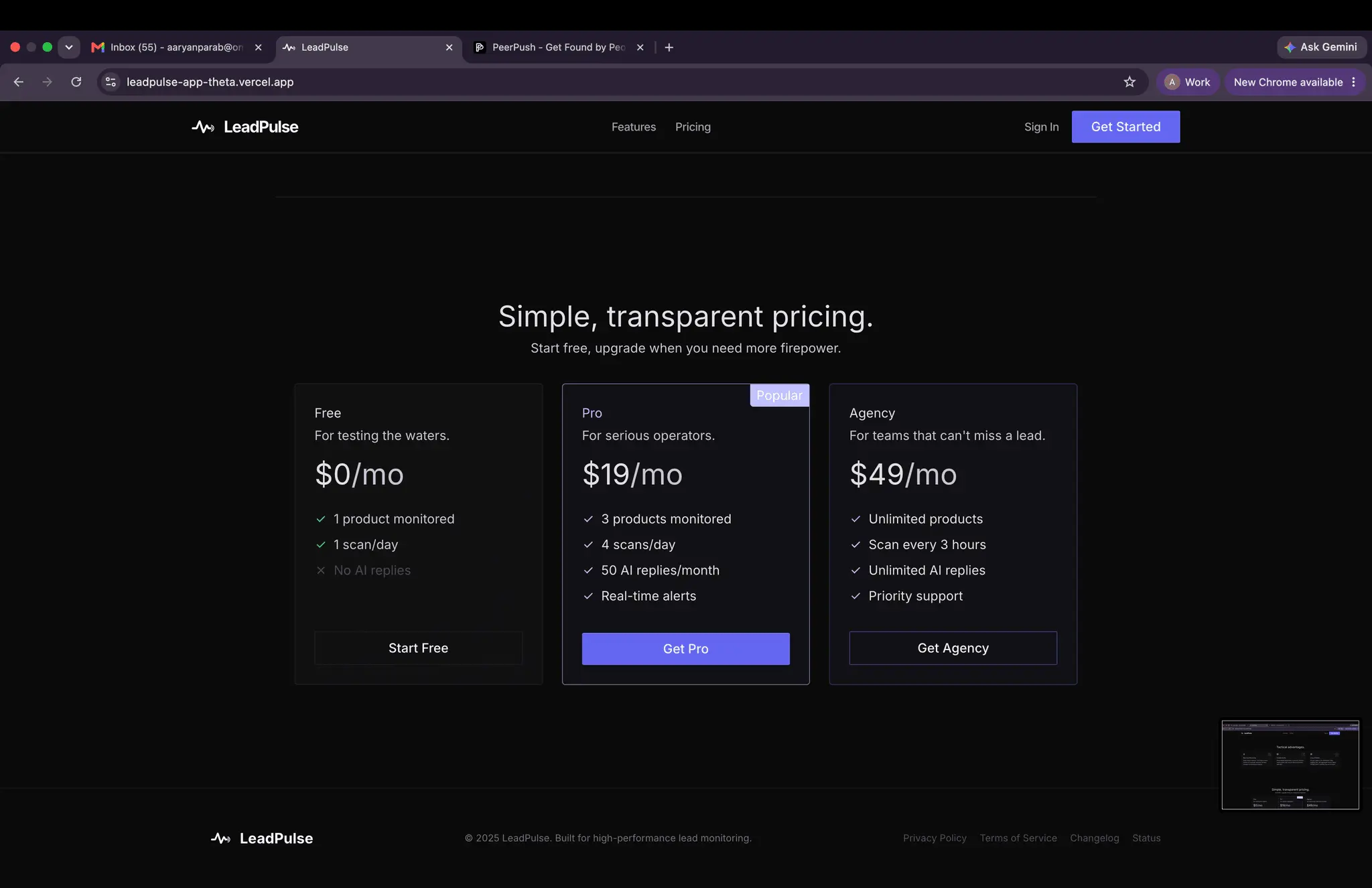Expand the tab search chevron

[68, 47]
